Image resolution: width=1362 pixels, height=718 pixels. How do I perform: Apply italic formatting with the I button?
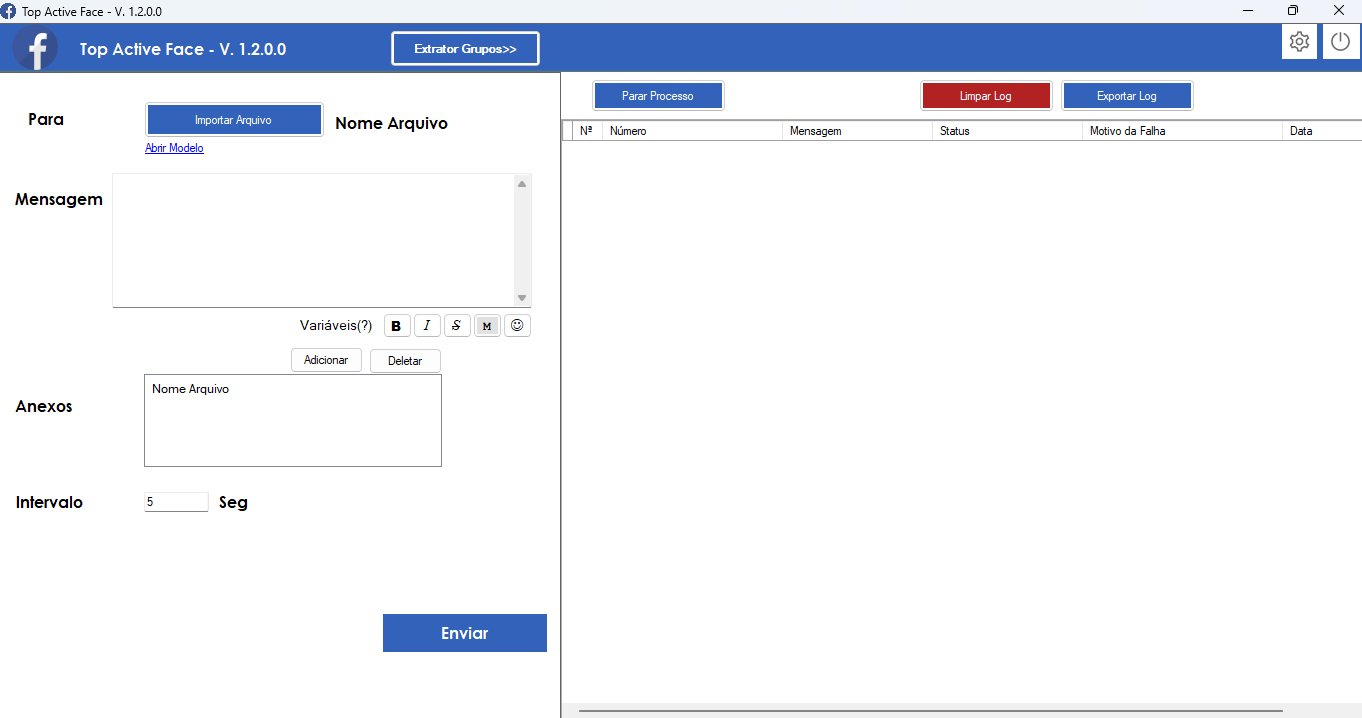[427, 326]
